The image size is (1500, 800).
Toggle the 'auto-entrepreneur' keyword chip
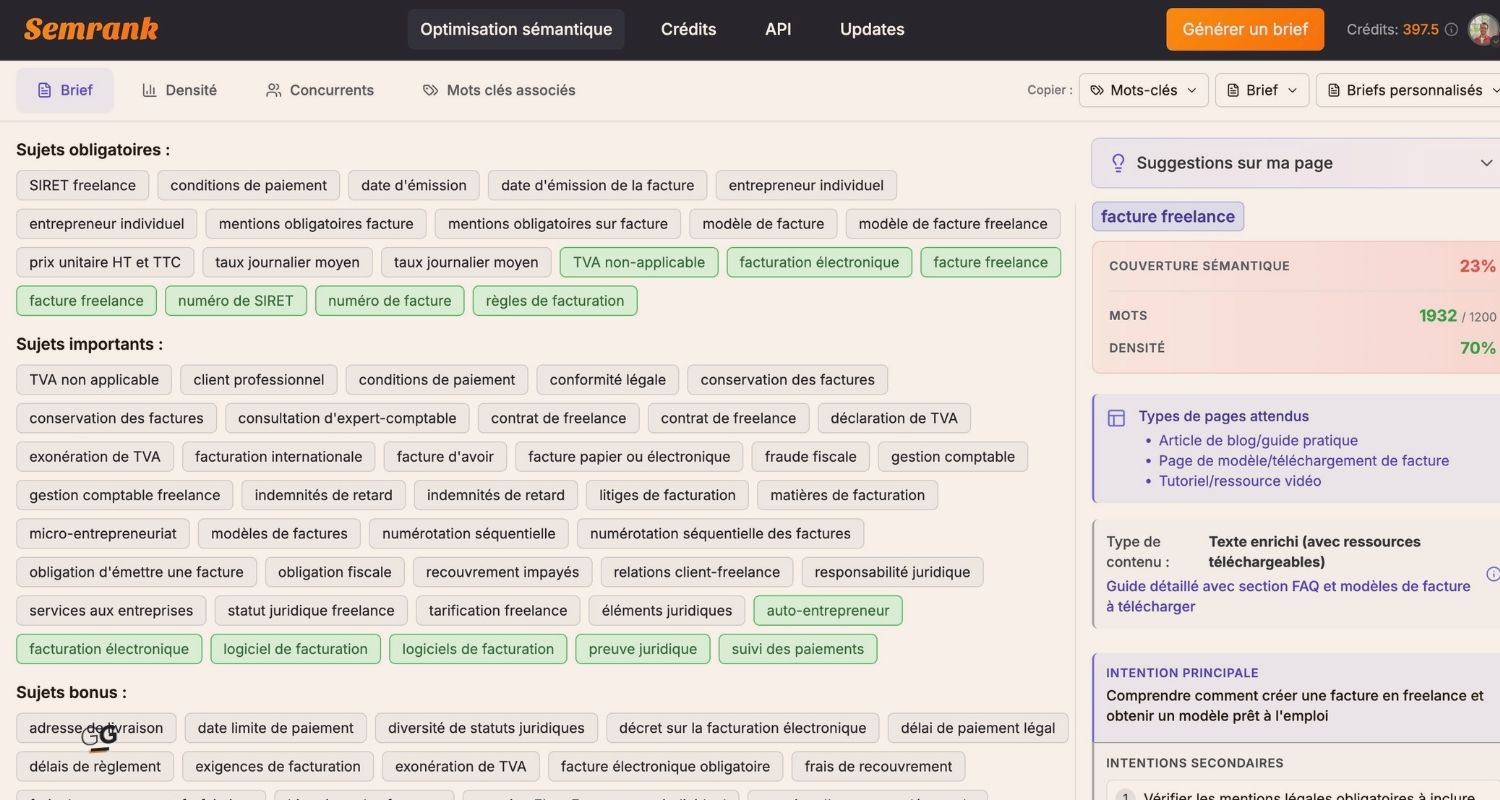coord(827,610)
